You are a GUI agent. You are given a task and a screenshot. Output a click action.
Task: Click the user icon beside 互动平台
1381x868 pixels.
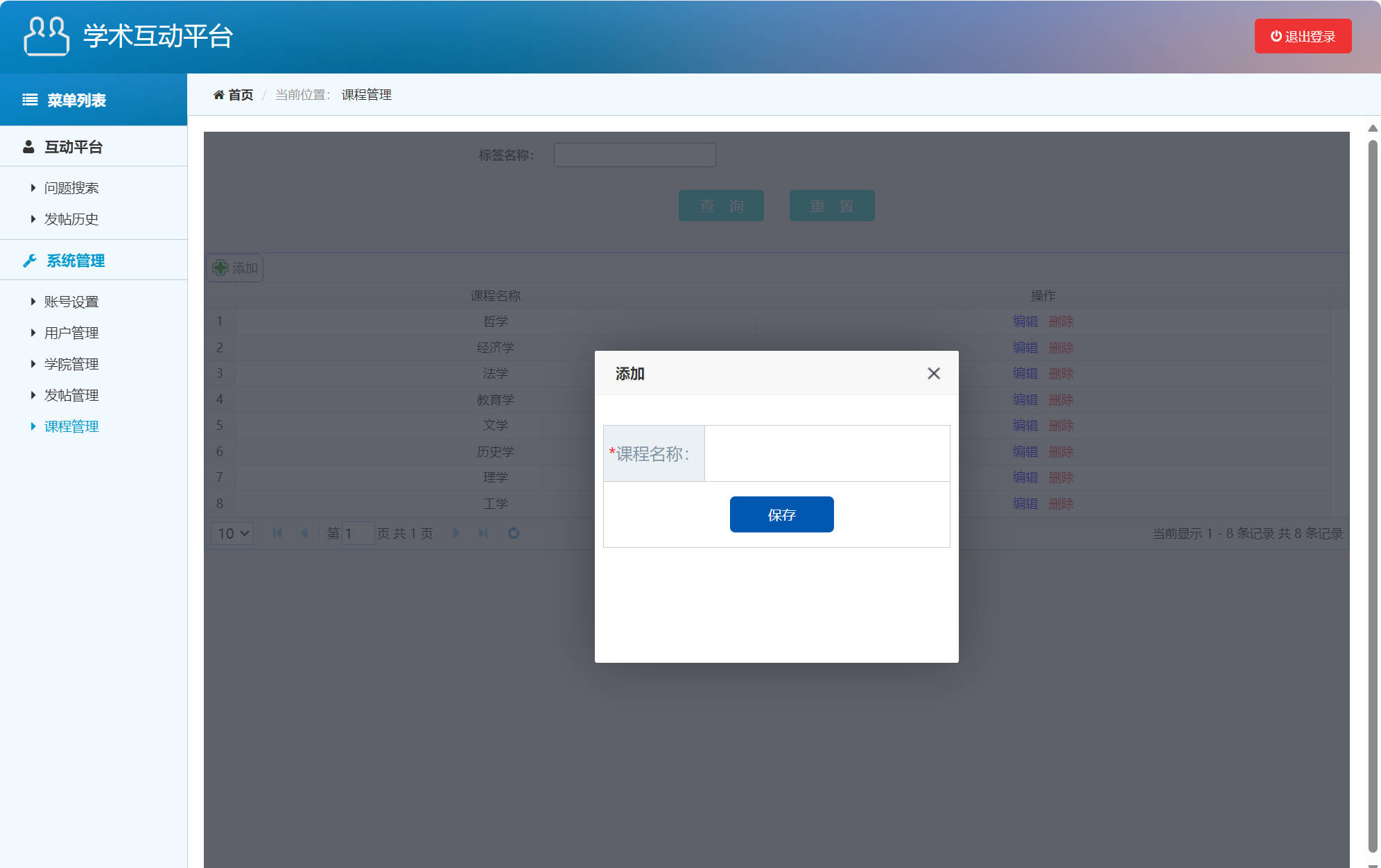[28, 147]
